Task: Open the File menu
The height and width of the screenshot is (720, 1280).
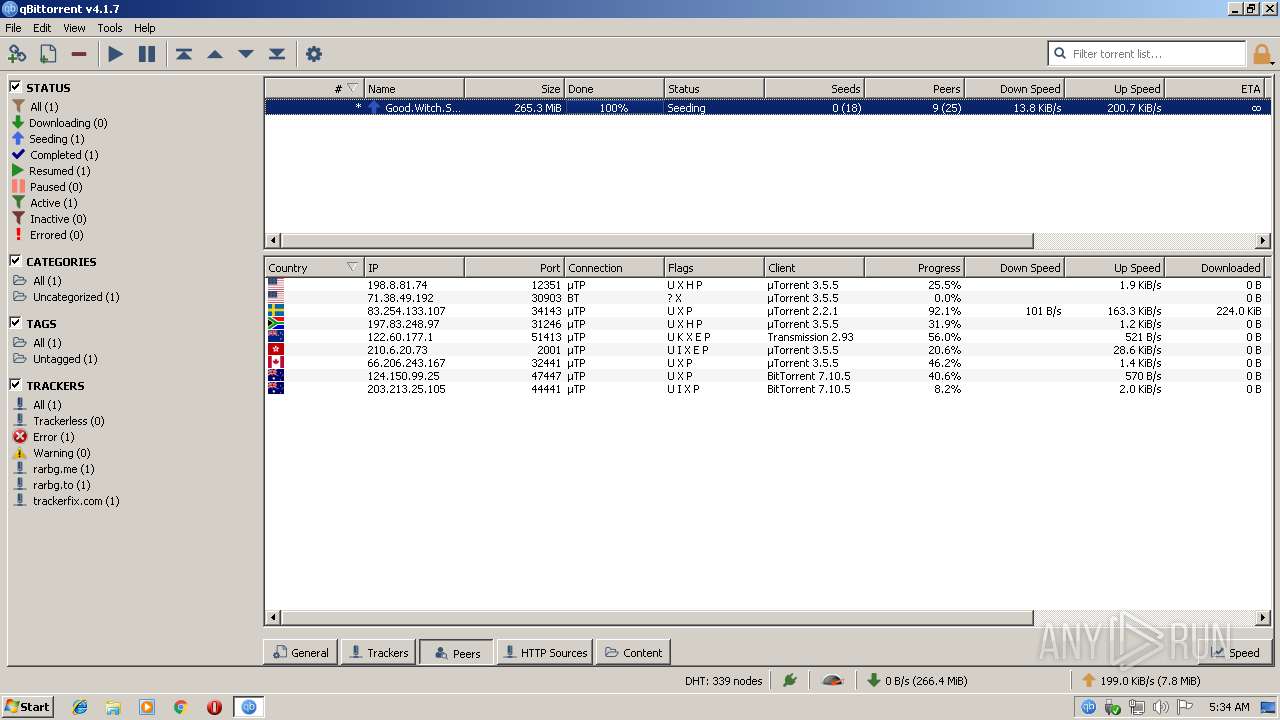Action: pos(13,28)
